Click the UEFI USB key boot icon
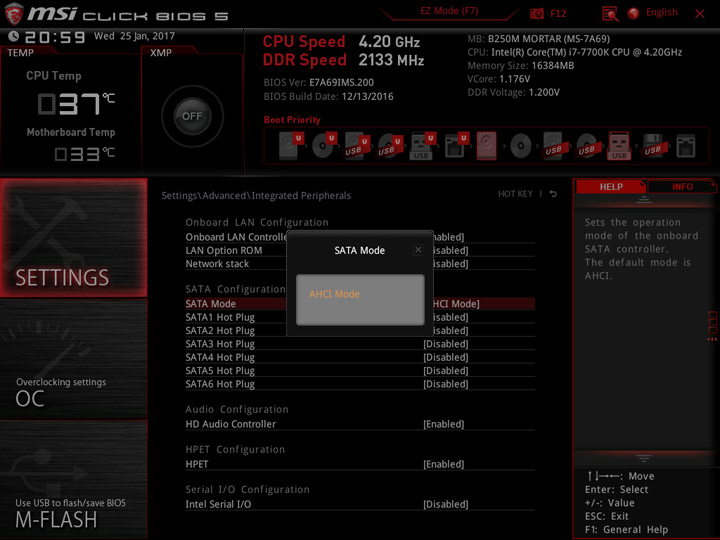This screenshot has height=540, width=720. coord(422,146)
